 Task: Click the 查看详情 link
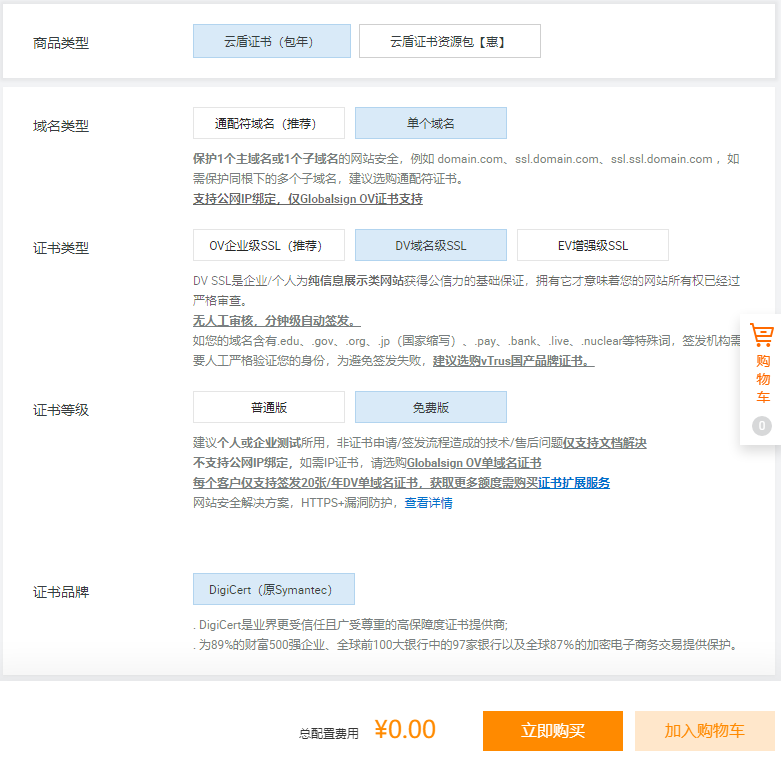coord(428,503)
